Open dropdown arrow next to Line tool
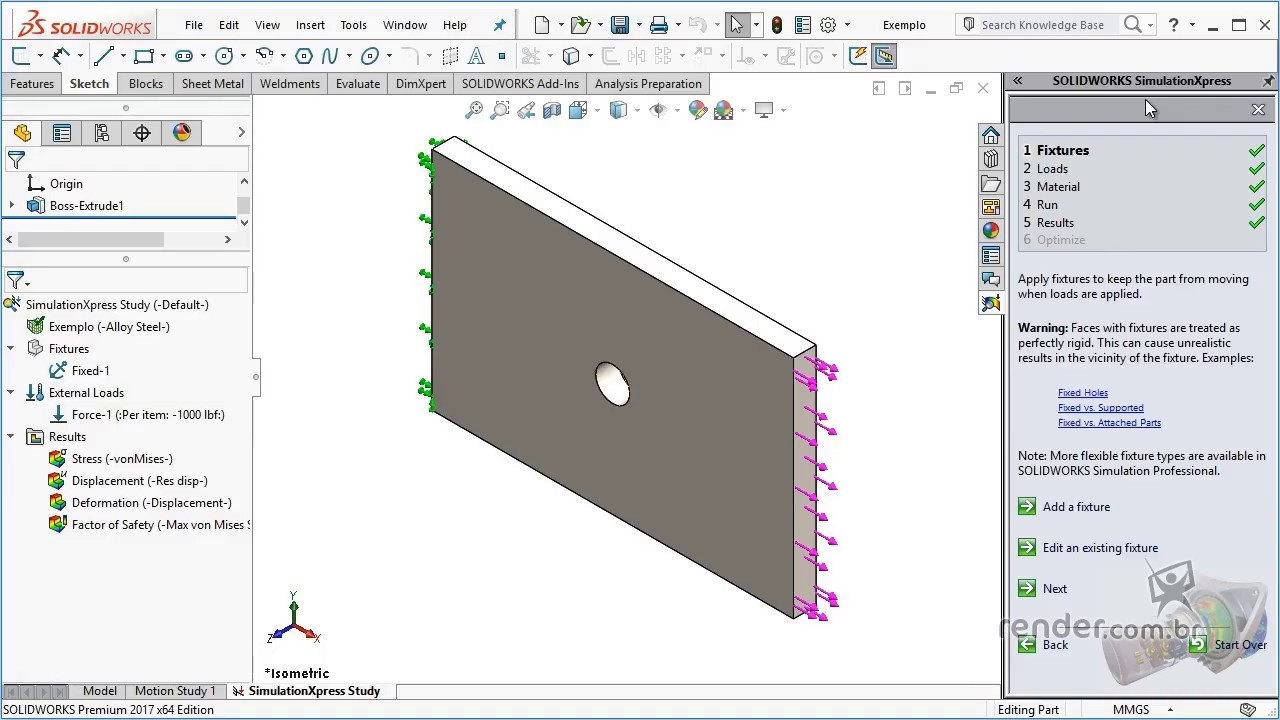Viewport: 1280px width, 720px height. (x=122, y=56)
